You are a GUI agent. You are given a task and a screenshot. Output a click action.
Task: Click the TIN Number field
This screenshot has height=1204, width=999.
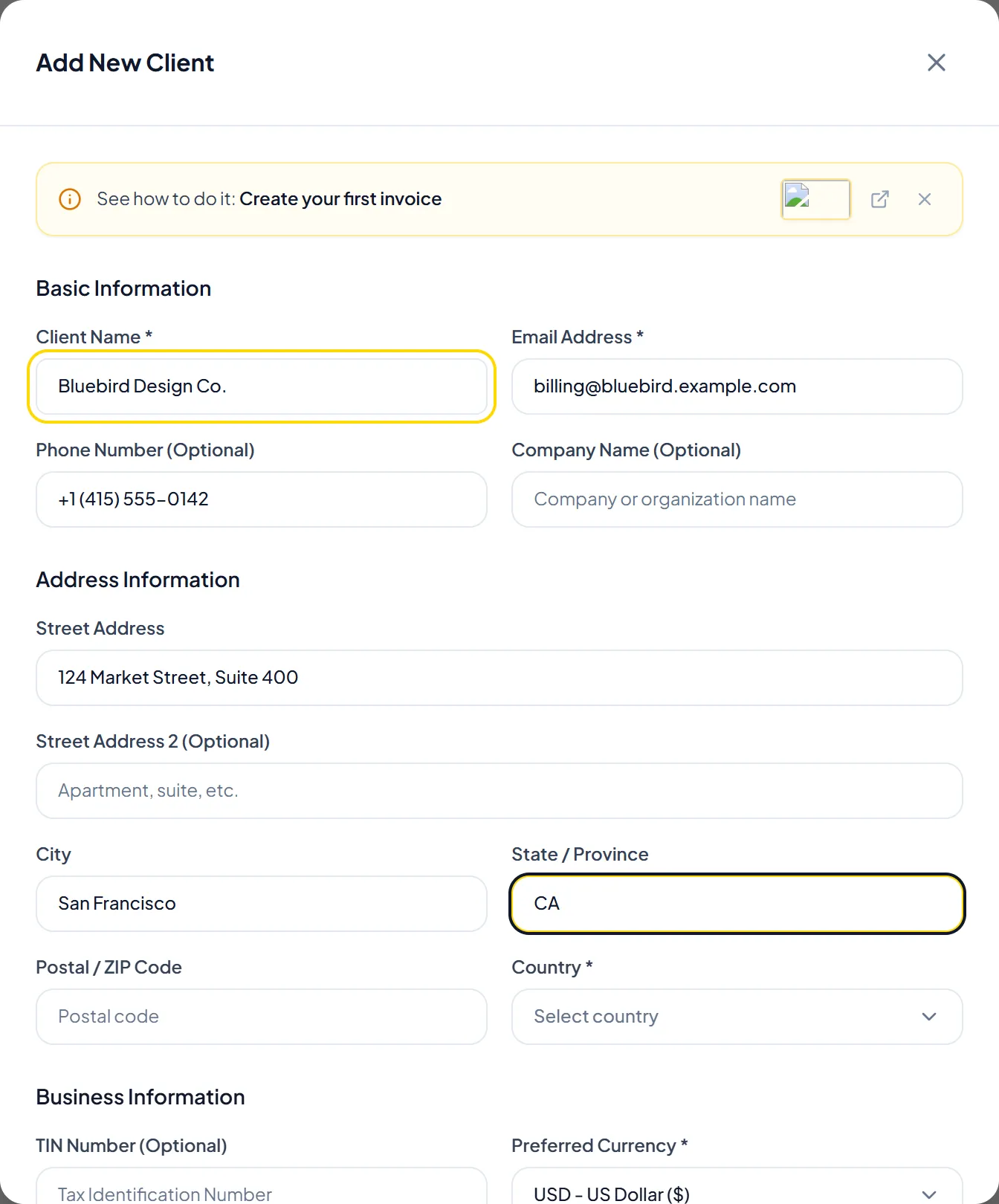pos(262,1186)
